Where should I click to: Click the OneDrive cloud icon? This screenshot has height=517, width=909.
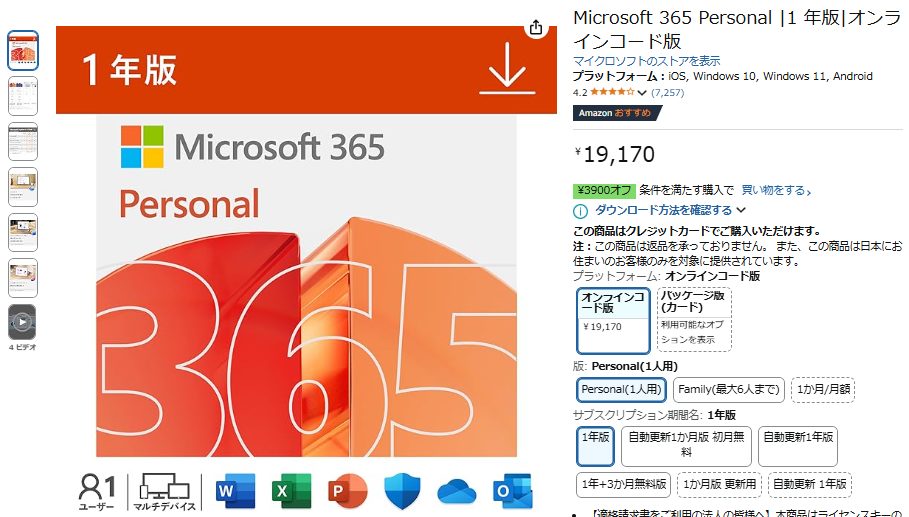point(457,491)
